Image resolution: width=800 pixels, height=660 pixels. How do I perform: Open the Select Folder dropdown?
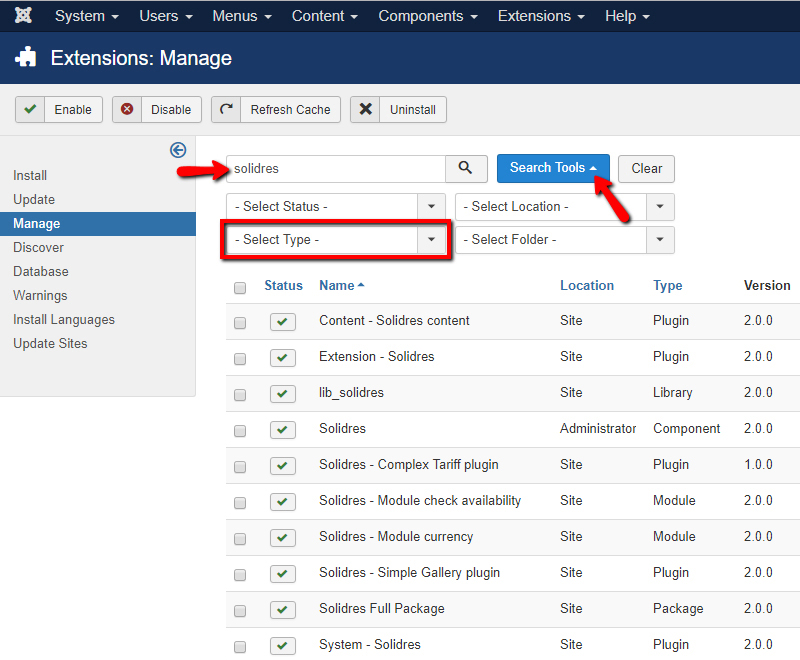[x=564, y=240]
